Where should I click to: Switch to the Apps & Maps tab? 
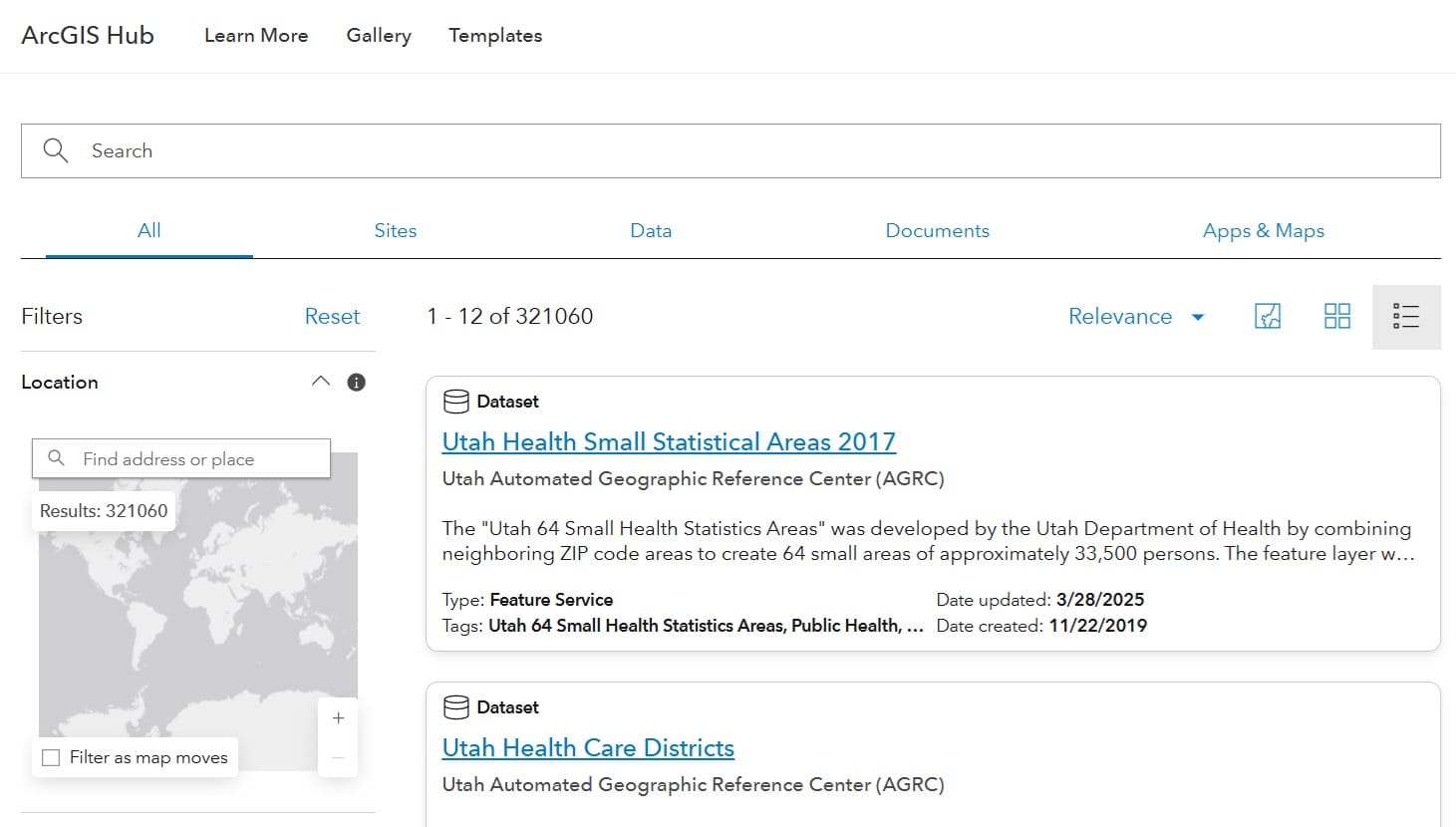(x=1264, y=230)
